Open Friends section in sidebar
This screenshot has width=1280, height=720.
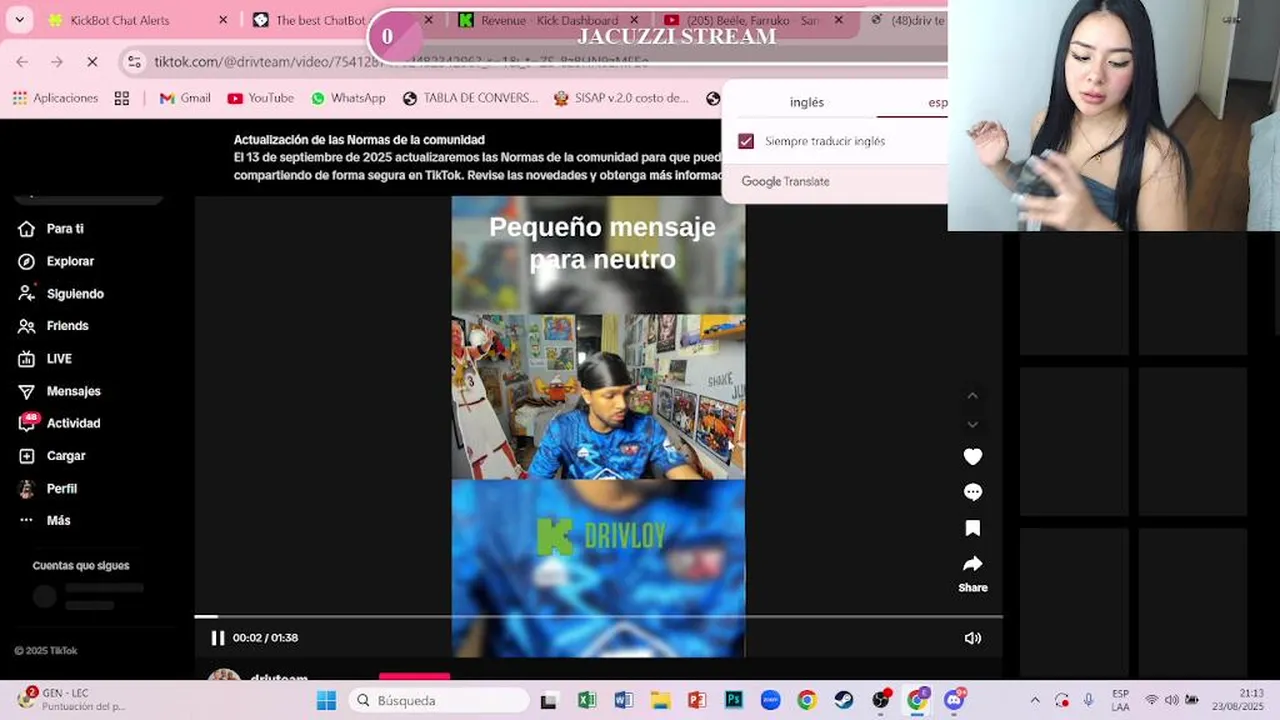[54, 326]
